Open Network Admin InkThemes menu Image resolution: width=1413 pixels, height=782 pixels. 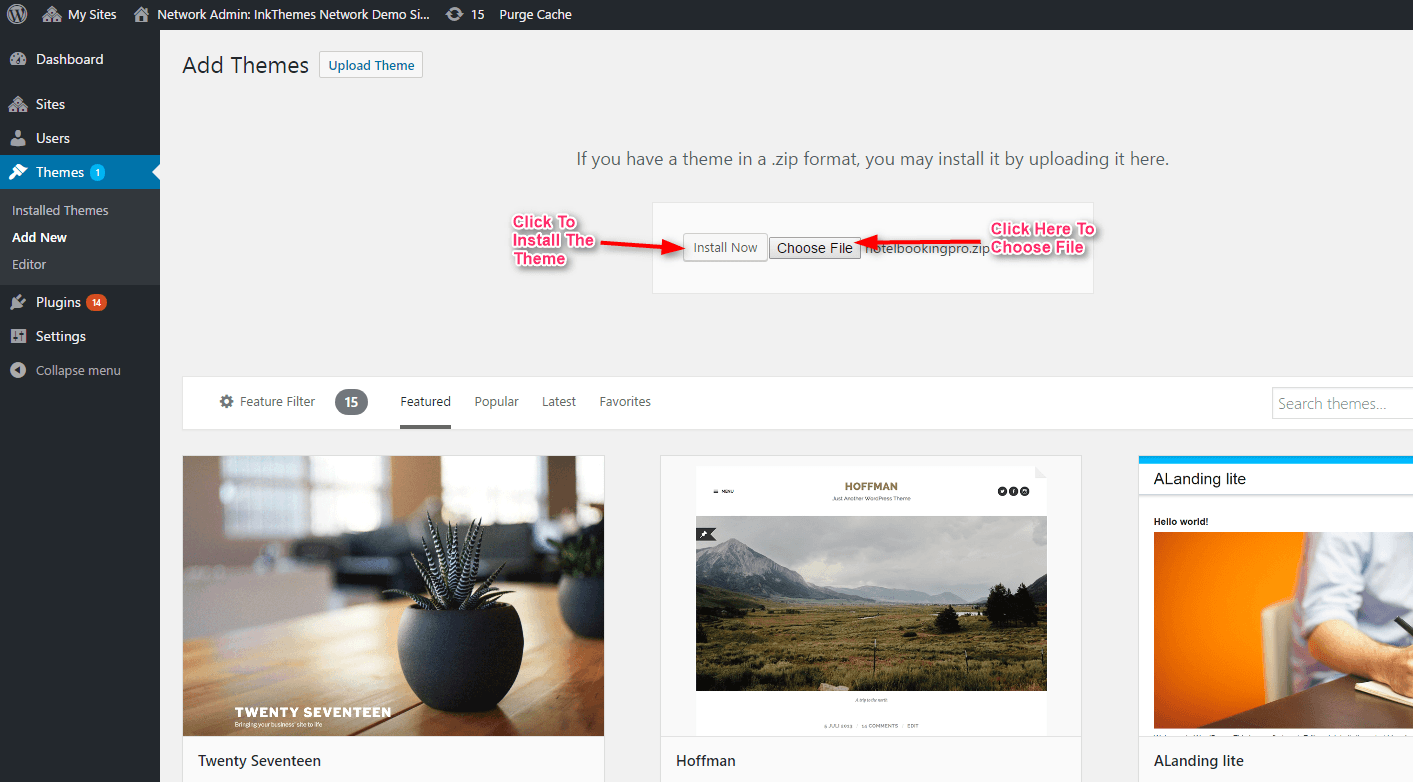coord(282,14)
